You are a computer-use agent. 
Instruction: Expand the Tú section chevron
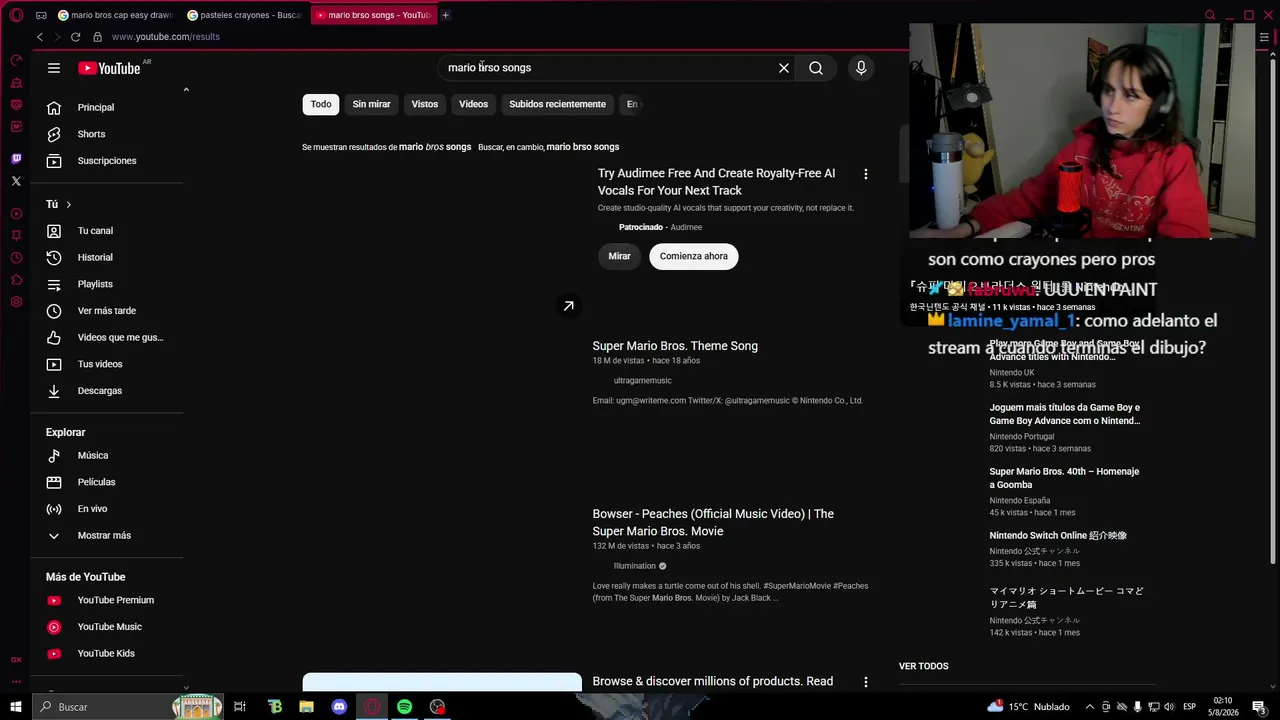68,205
